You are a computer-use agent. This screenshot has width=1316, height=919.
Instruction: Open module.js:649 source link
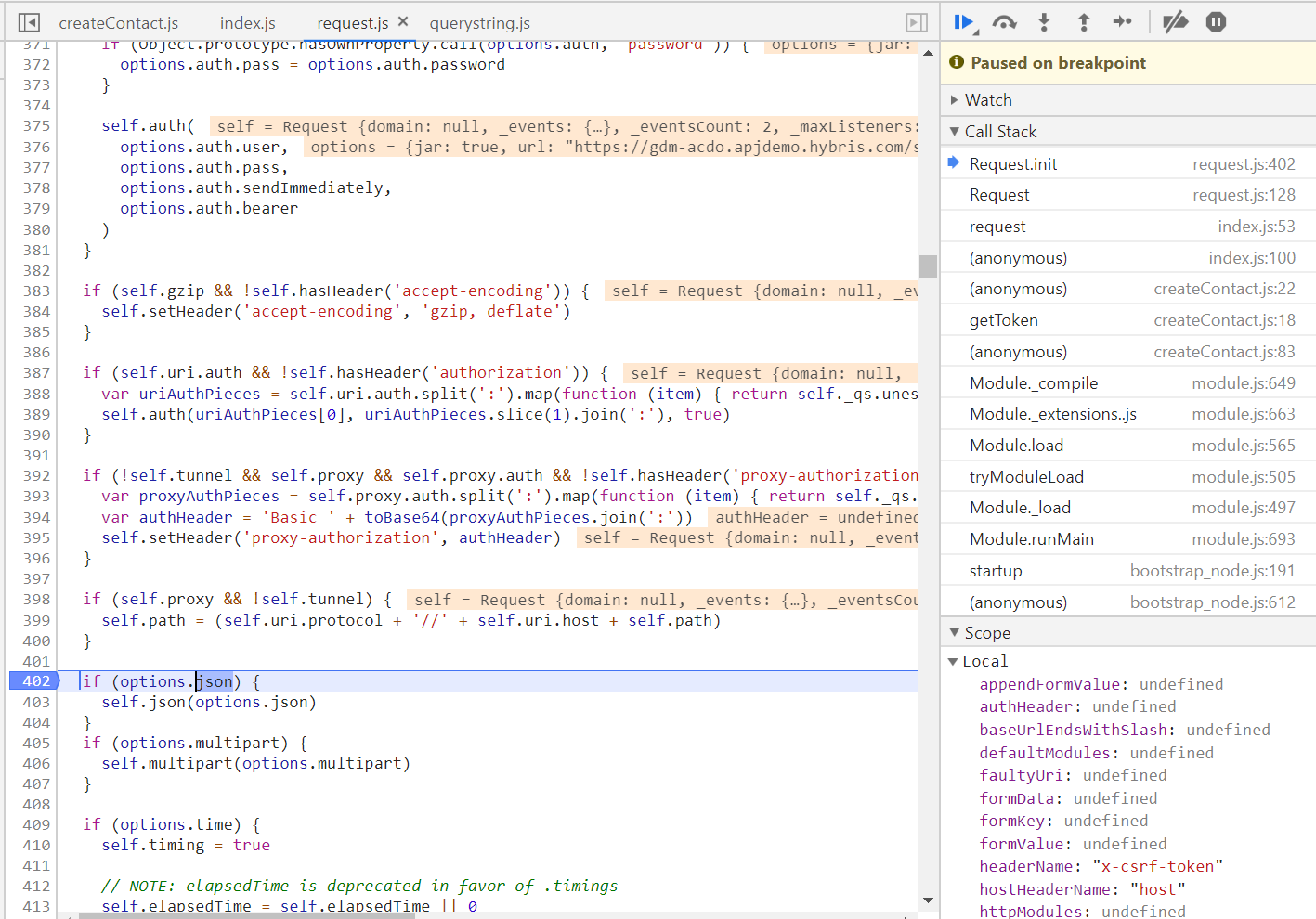(1244, 383)
